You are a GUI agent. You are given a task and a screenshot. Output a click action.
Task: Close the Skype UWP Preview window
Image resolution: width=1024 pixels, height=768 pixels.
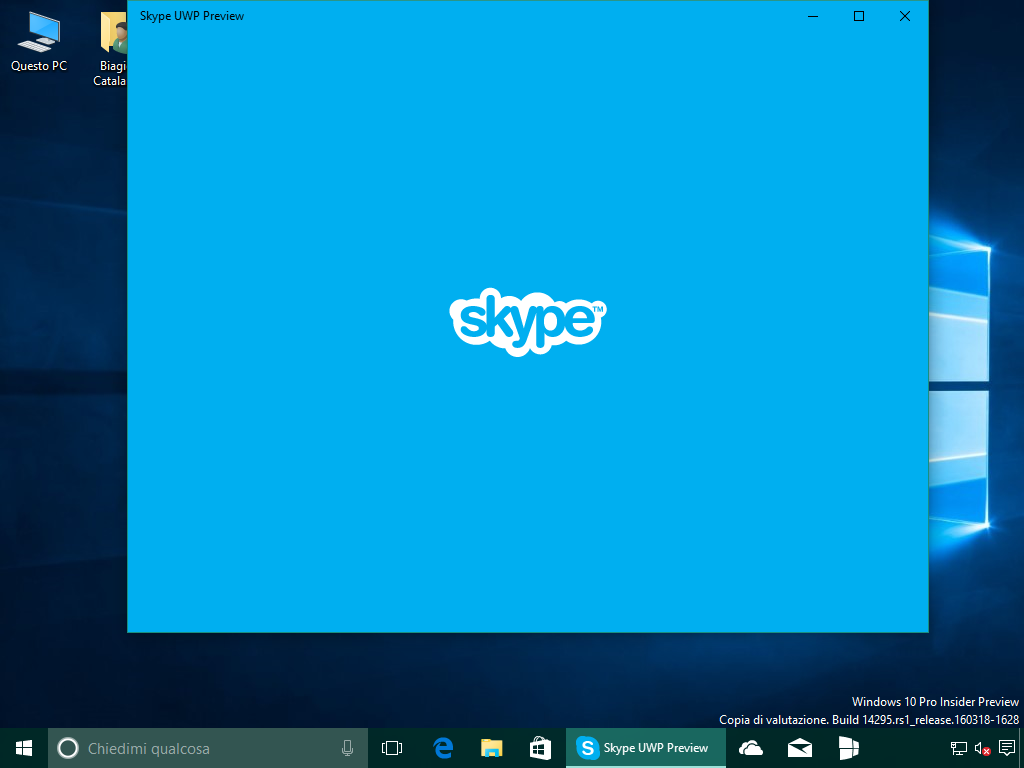point(904,16)
